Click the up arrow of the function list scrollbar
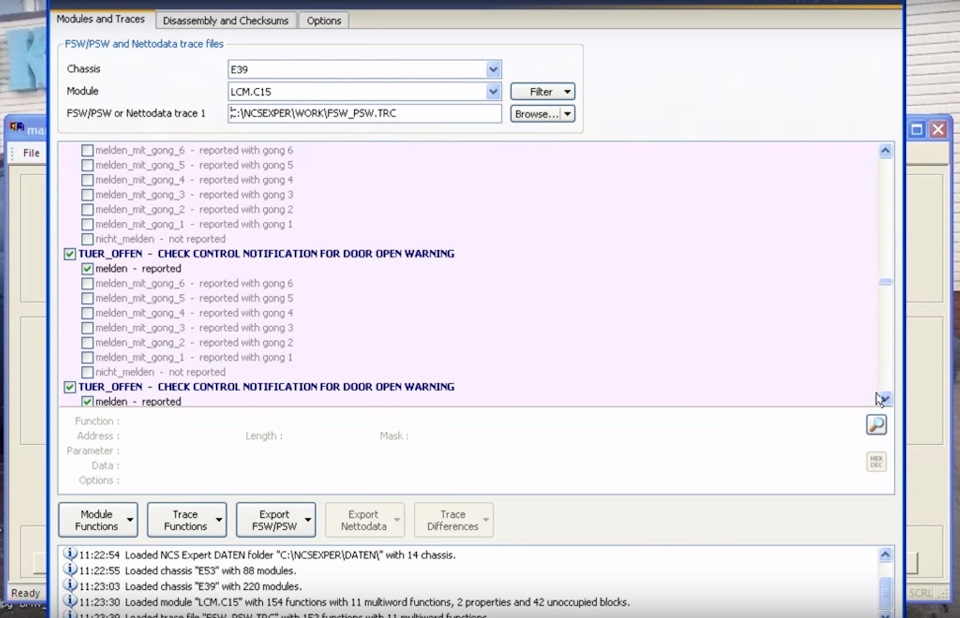Screen dimensions: 960x618 coord(885,151)
